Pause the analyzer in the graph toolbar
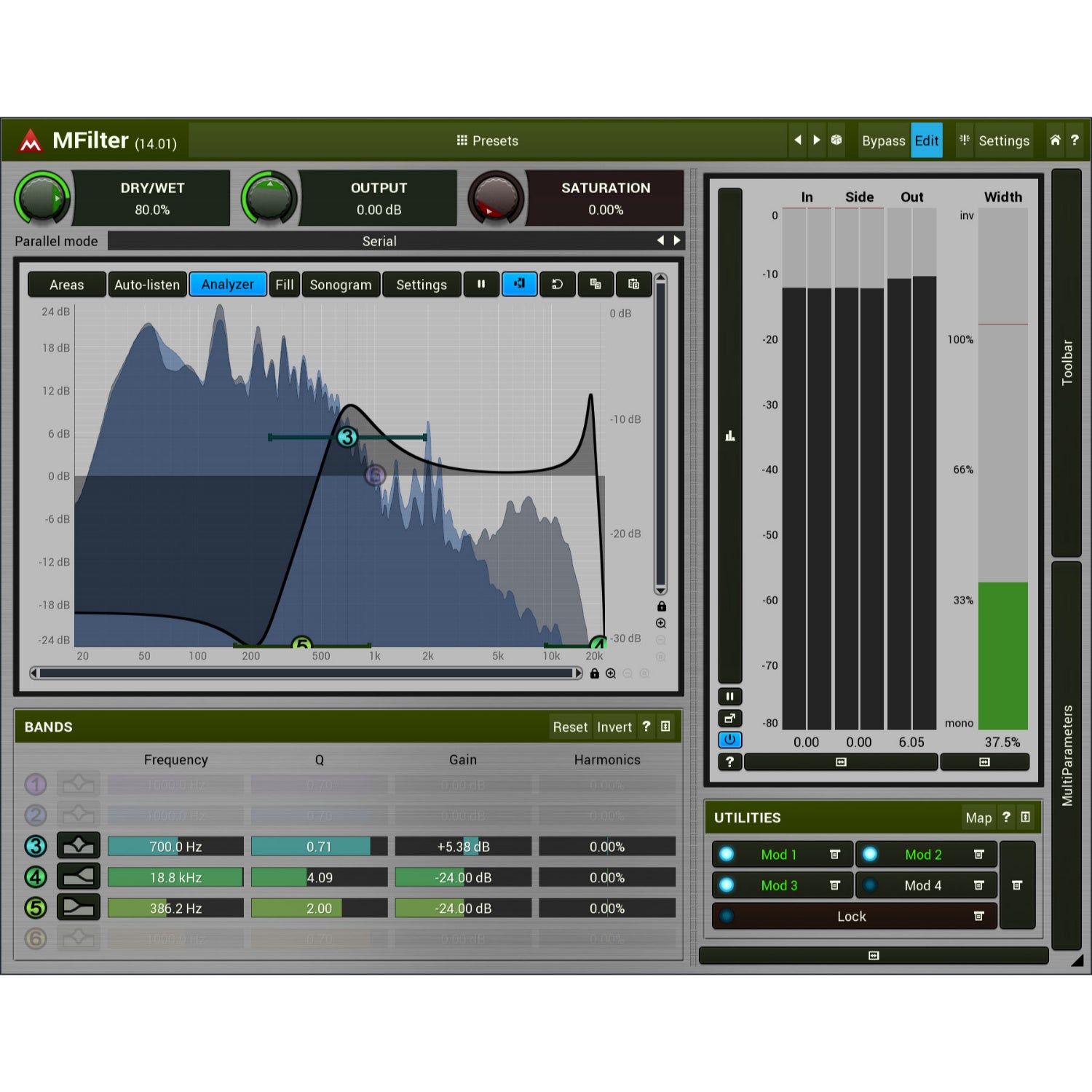The width and height of the screenshot is (1092, 1092). pos(481,285)
